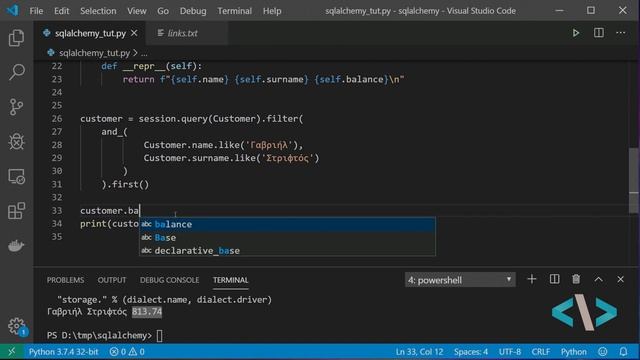The image size is (640, 360).
Task: Place cursor on 'def __repr__(self):' line
Action: click(151, 66)
